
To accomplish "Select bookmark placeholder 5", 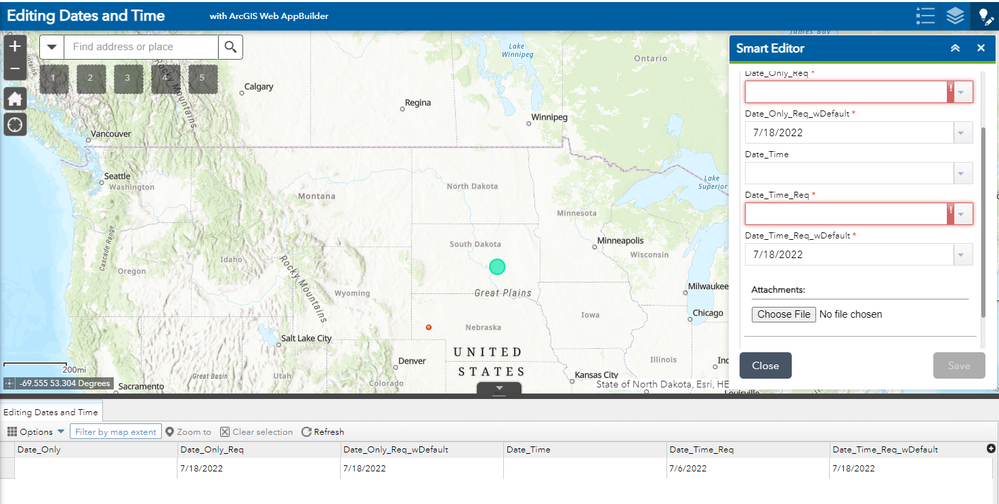I will 203,79.
